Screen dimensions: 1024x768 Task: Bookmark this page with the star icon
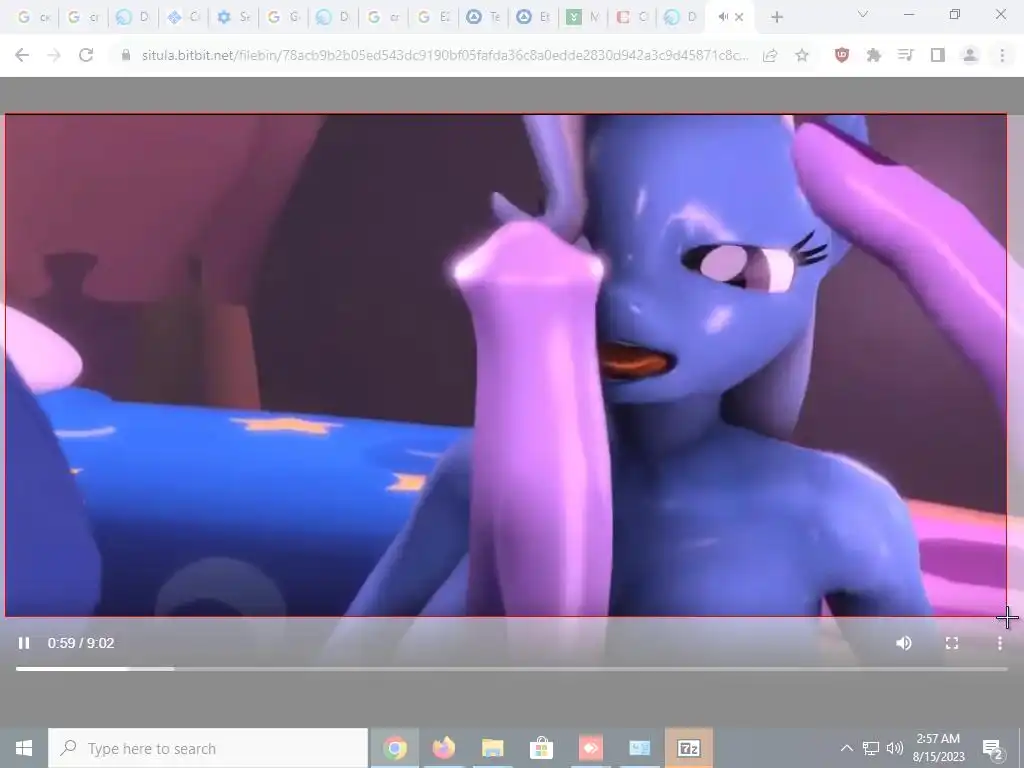tap(802, 56)
